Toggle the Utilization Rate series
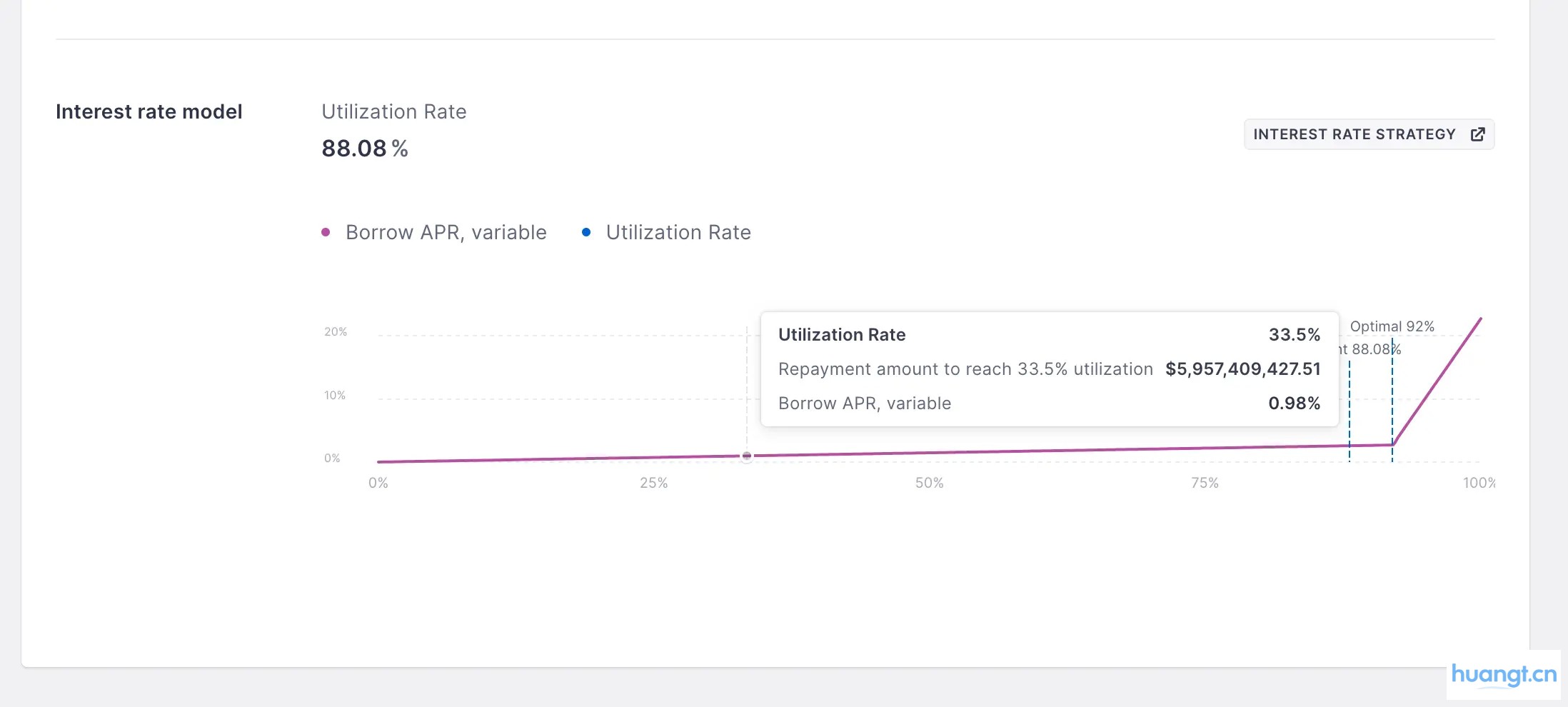 (678, 231)
